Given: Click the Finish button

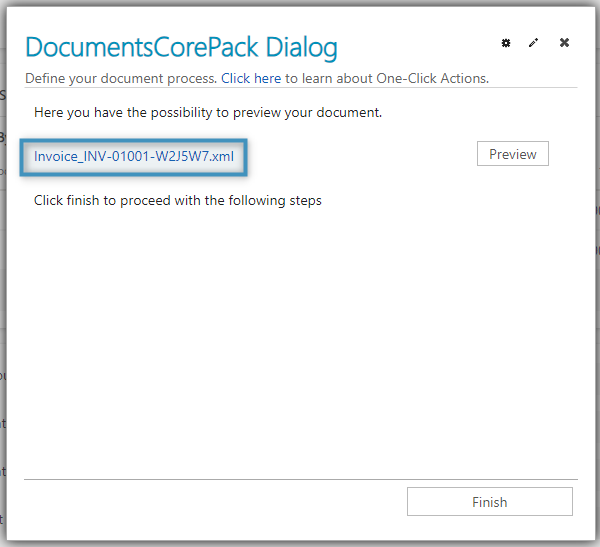Looking at the screenshot, I should pos(490,501).
